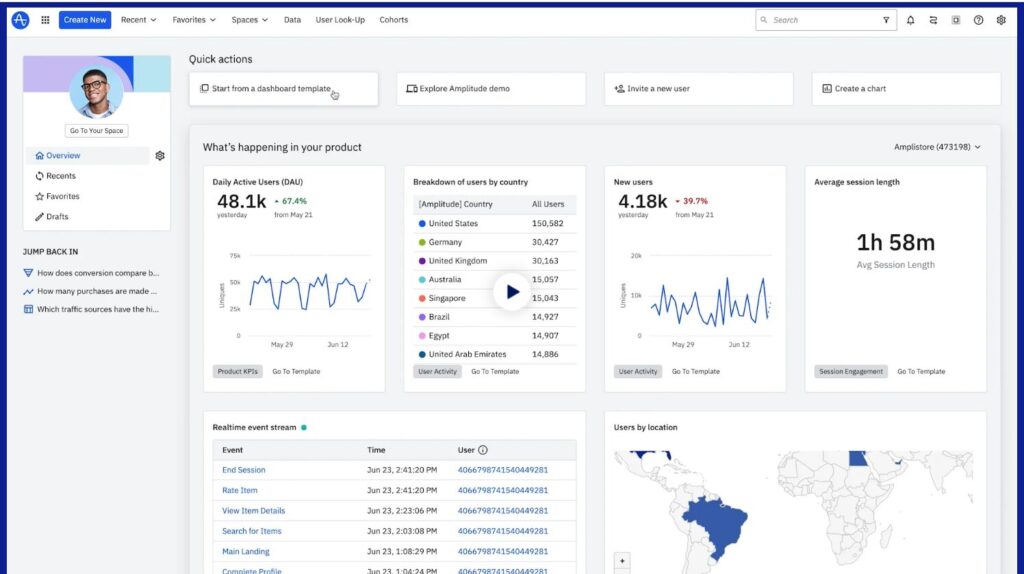Click the profile avatar photo
This screenshot has width=1024, height=574.
click(97, 91)
